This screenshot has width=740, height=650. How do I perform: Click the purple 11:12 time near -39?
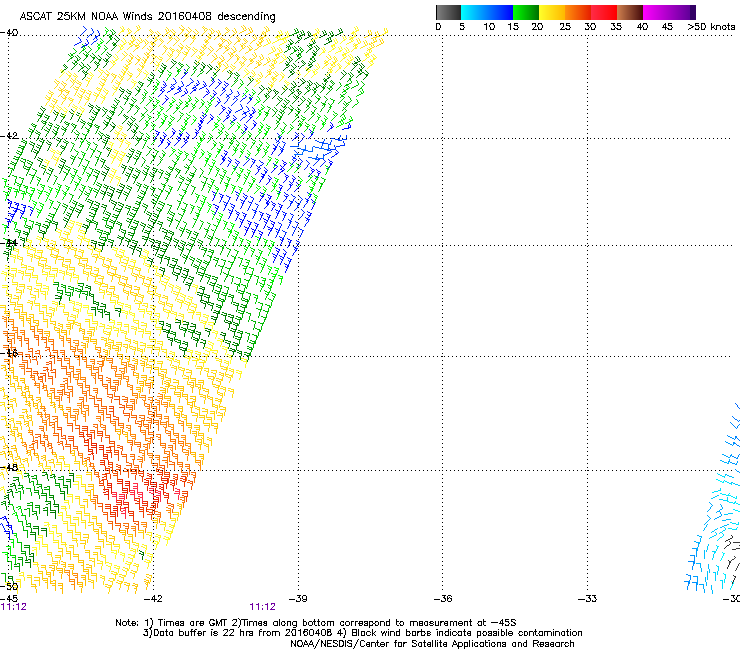(262, 607)
